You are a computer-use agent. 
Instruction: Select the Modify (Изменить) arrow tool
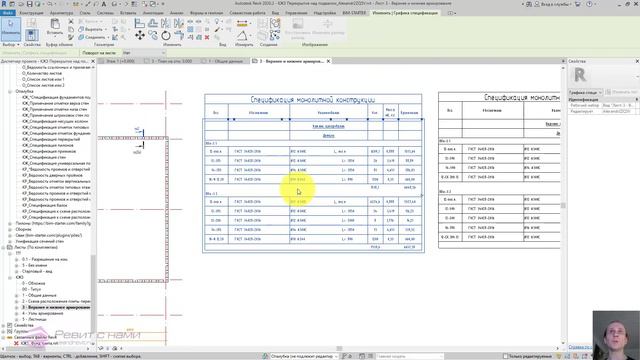[11, 29]
